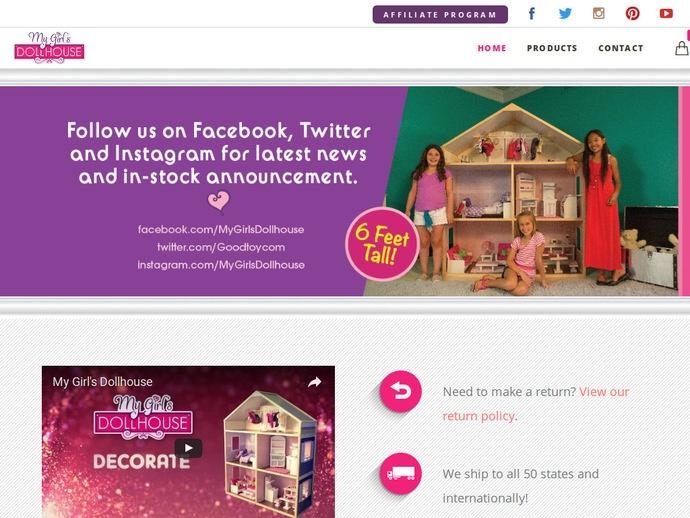Open the Contact menu item
The width and height of the screenshot is (690, 518).
620,48
